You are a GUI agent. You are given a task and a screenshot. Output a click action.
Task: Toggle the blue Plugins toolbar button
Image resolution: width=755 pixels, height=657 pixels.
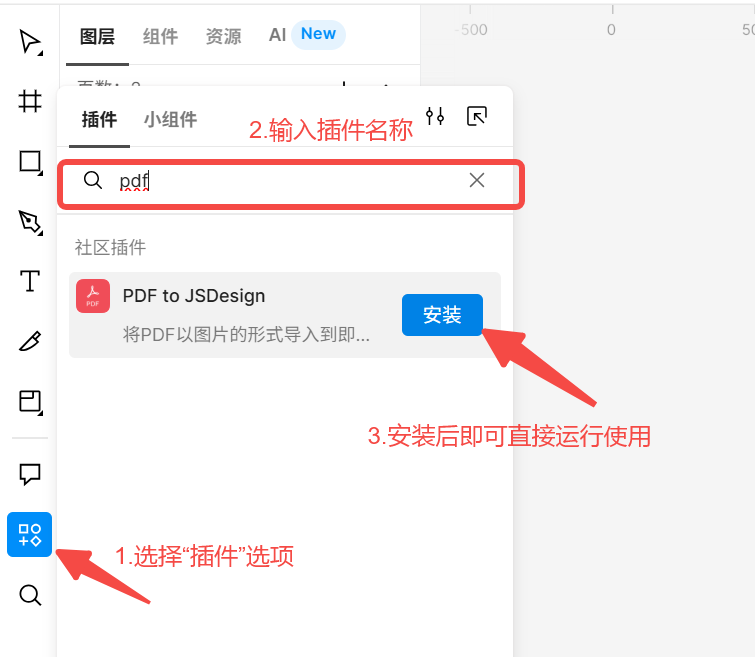pos(29,535)
